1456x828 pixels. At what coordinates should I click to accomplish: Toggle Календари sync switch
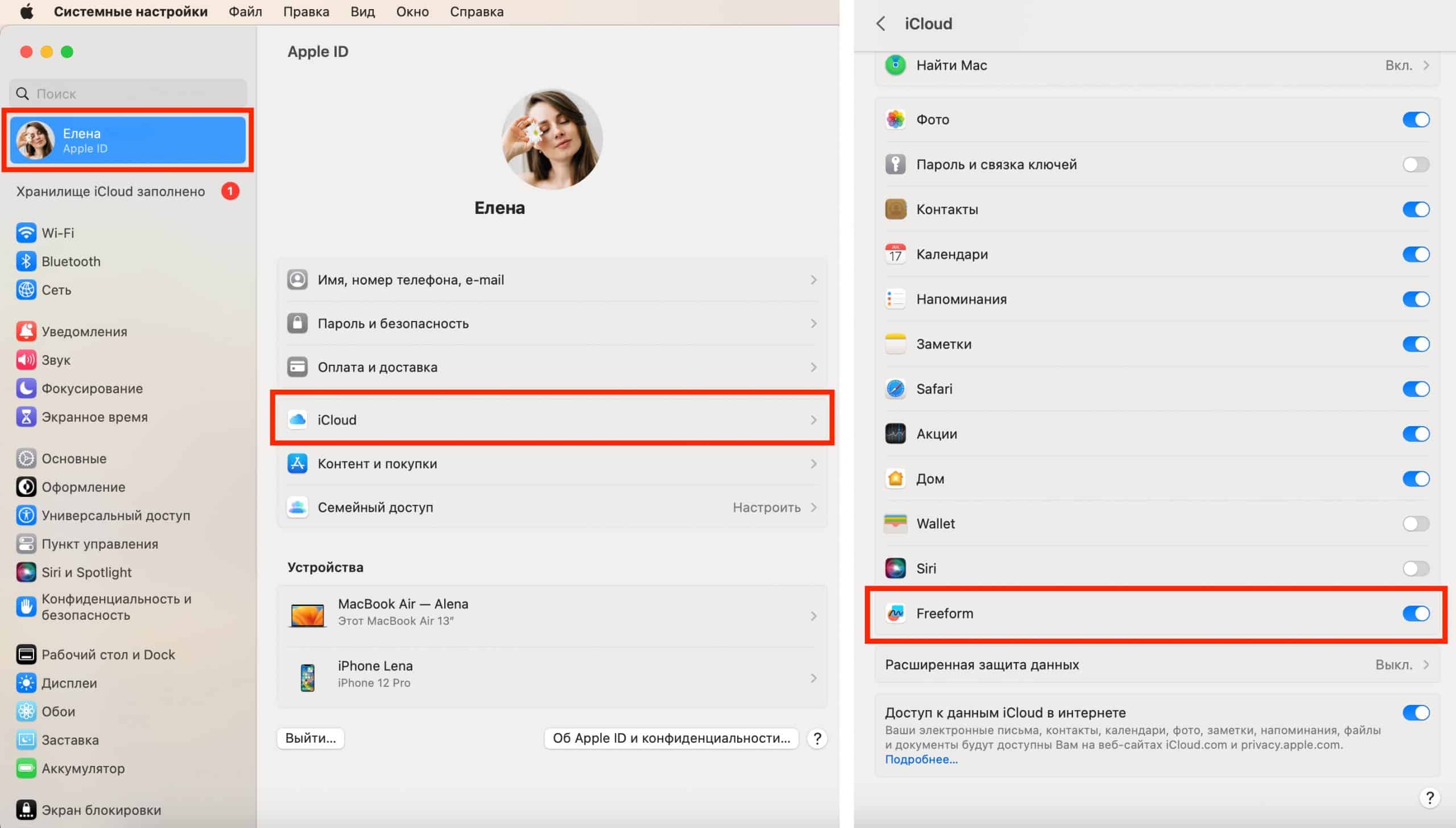(x=1416, y=254)
